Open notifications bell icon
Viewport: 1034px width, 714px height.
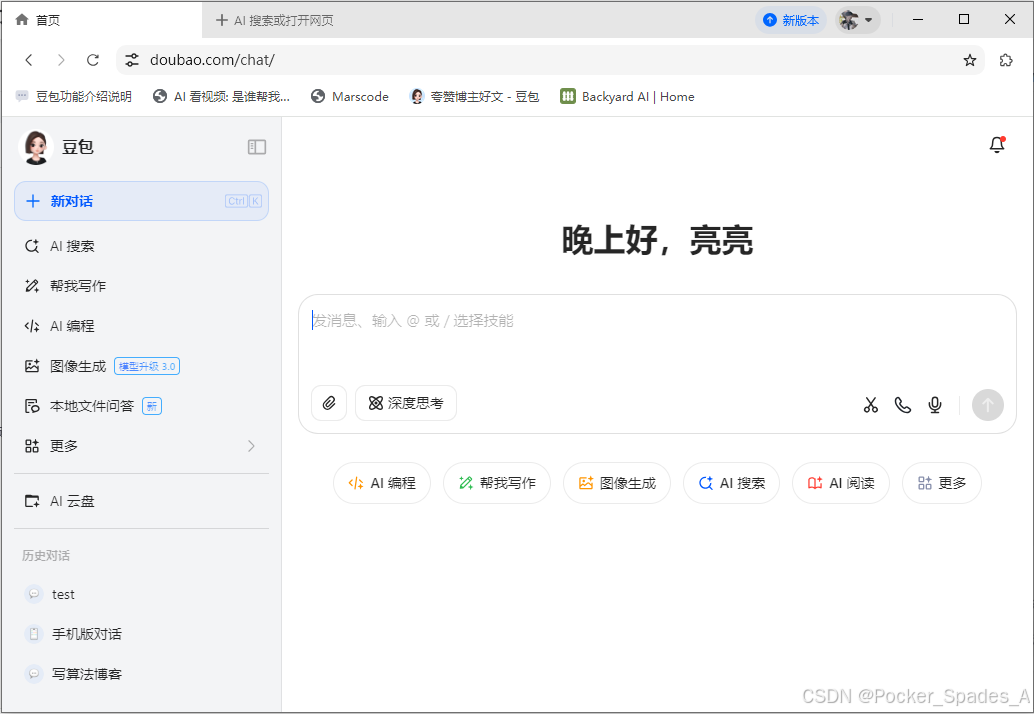pos(996,145)
